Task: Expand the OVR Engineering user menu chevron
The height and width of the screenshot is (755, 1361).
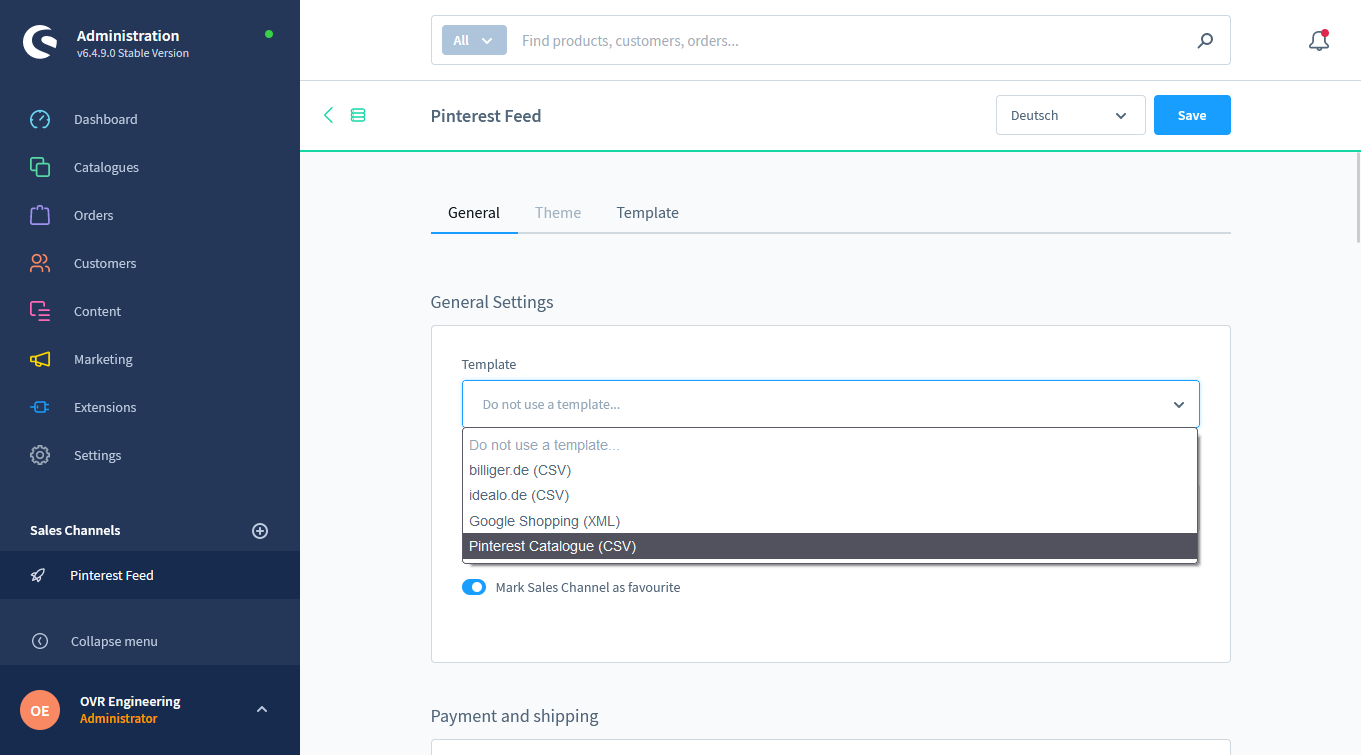Action: tap(262, 709)
